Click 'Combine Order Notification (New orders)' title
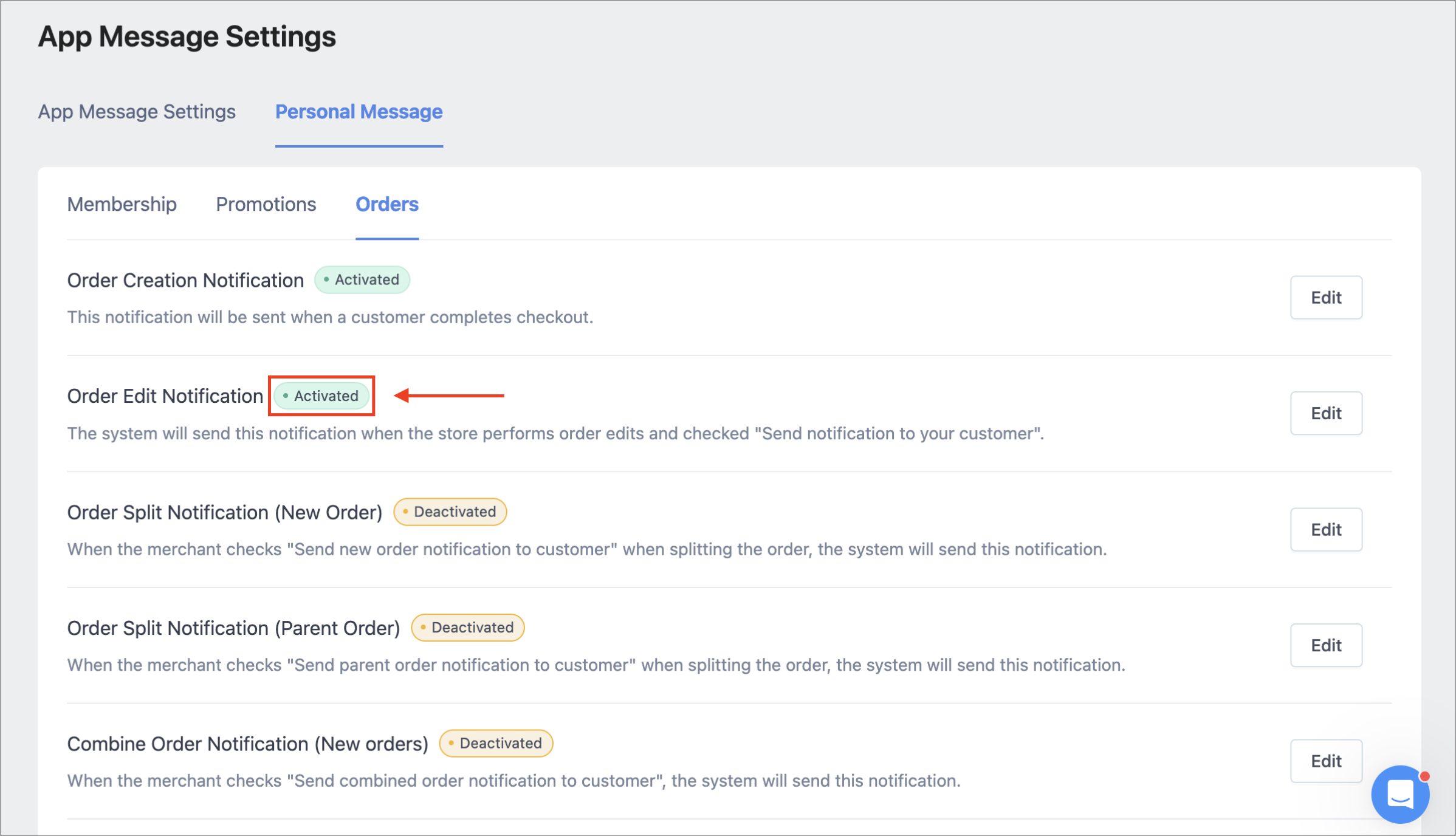Viewport: 1456px width, 836px height. pyautogui.click(x=248, y=744)
